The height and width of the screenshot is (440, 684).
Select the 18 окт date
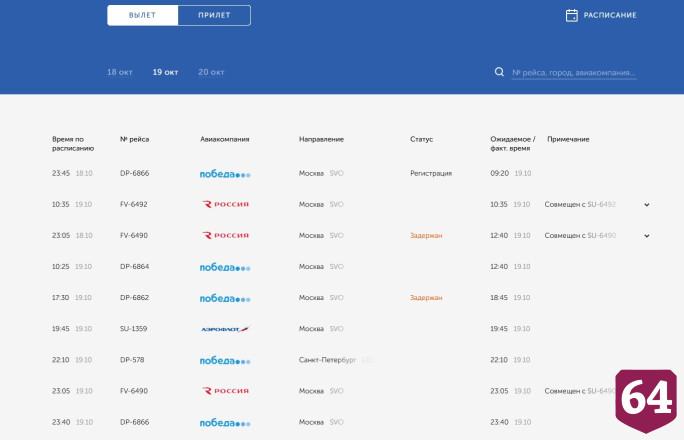(120, 72)
